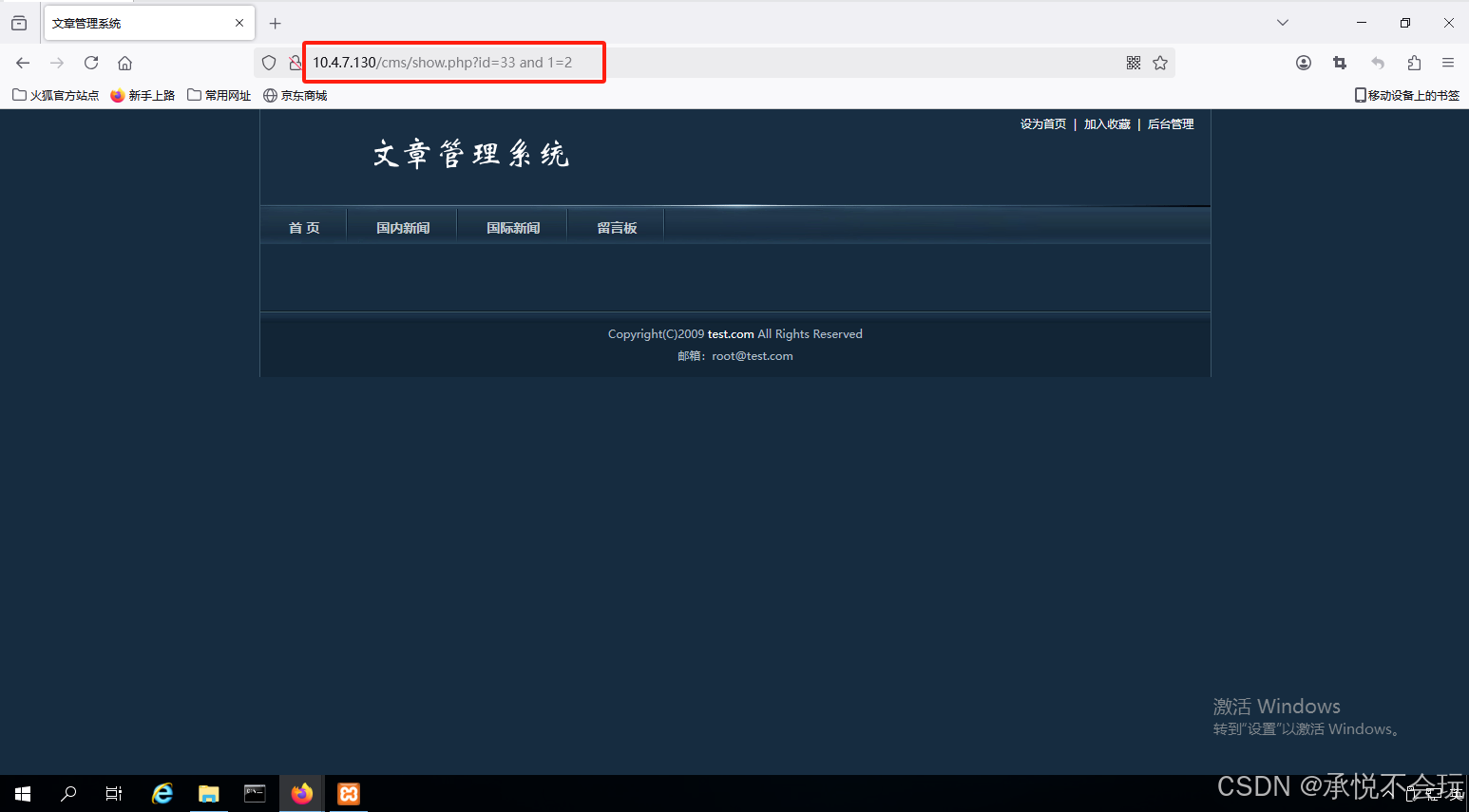Open 新手上路 bookmark
The height and width of the screenshot is (812, 1469).
pyautogui.click(x=143, y=95)
